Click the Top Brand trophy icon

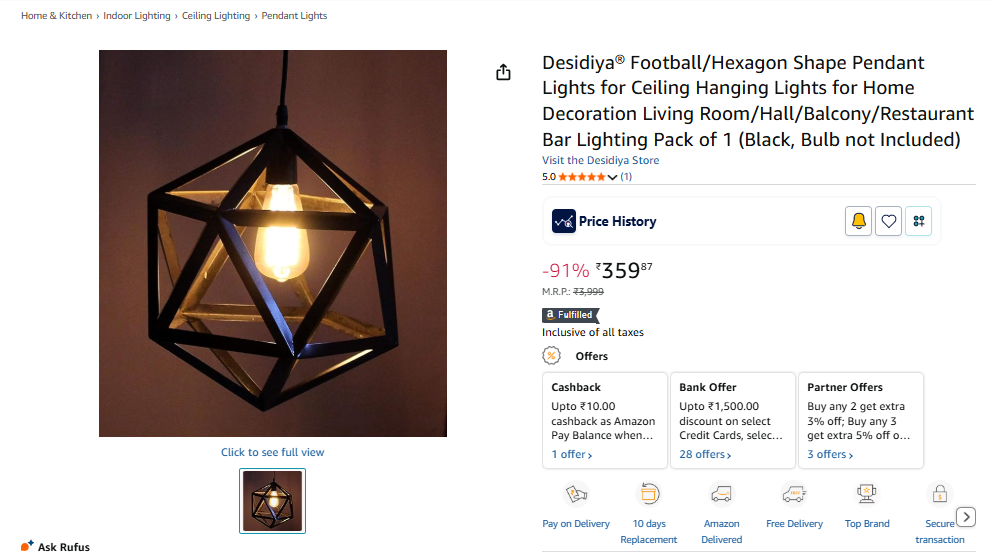pos(866,493)
